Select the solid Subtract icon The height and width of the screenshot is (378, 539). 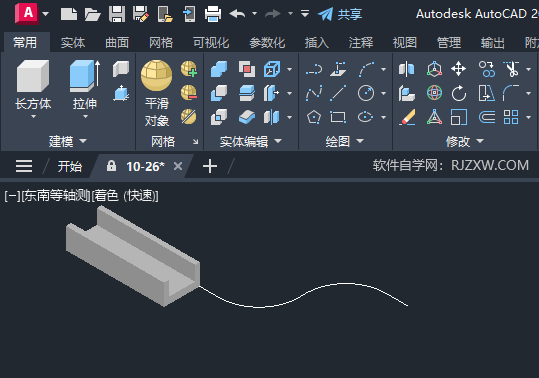219,93
